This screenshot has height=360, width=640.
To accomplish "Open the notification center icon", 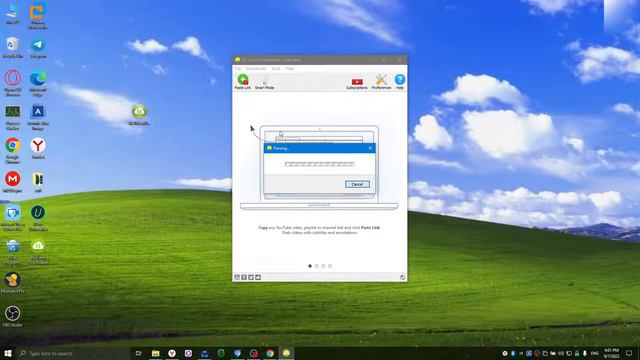I will pos(629,353).
